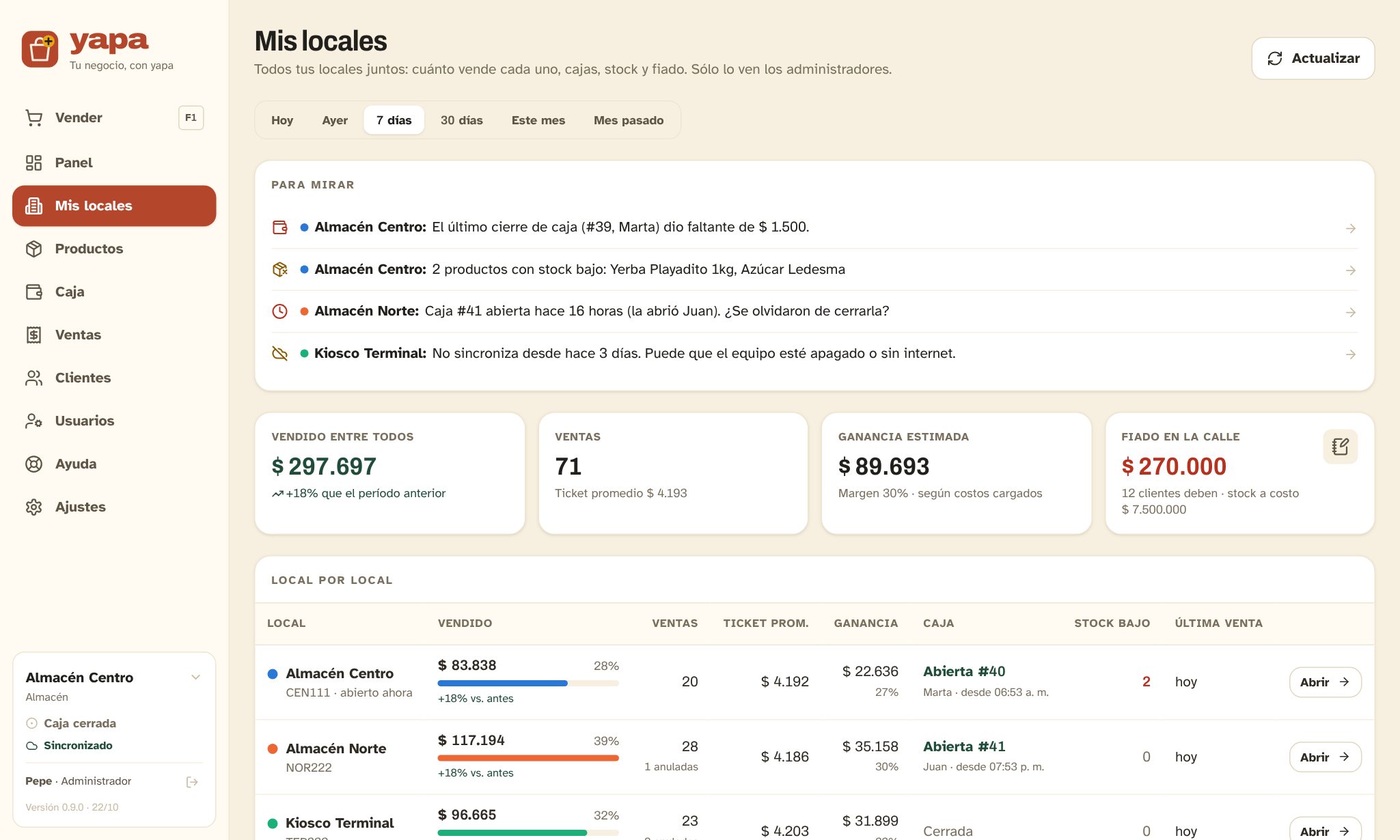
Task: Click the VENDIDO column header
Action: [465, 624]
